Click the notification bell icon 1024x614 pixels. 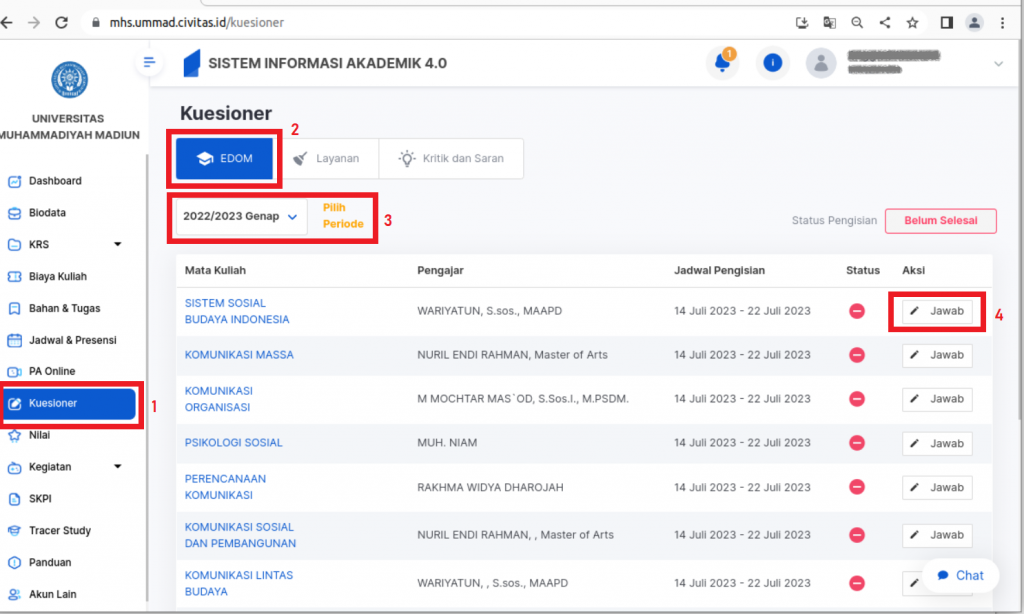pos(720,63)
